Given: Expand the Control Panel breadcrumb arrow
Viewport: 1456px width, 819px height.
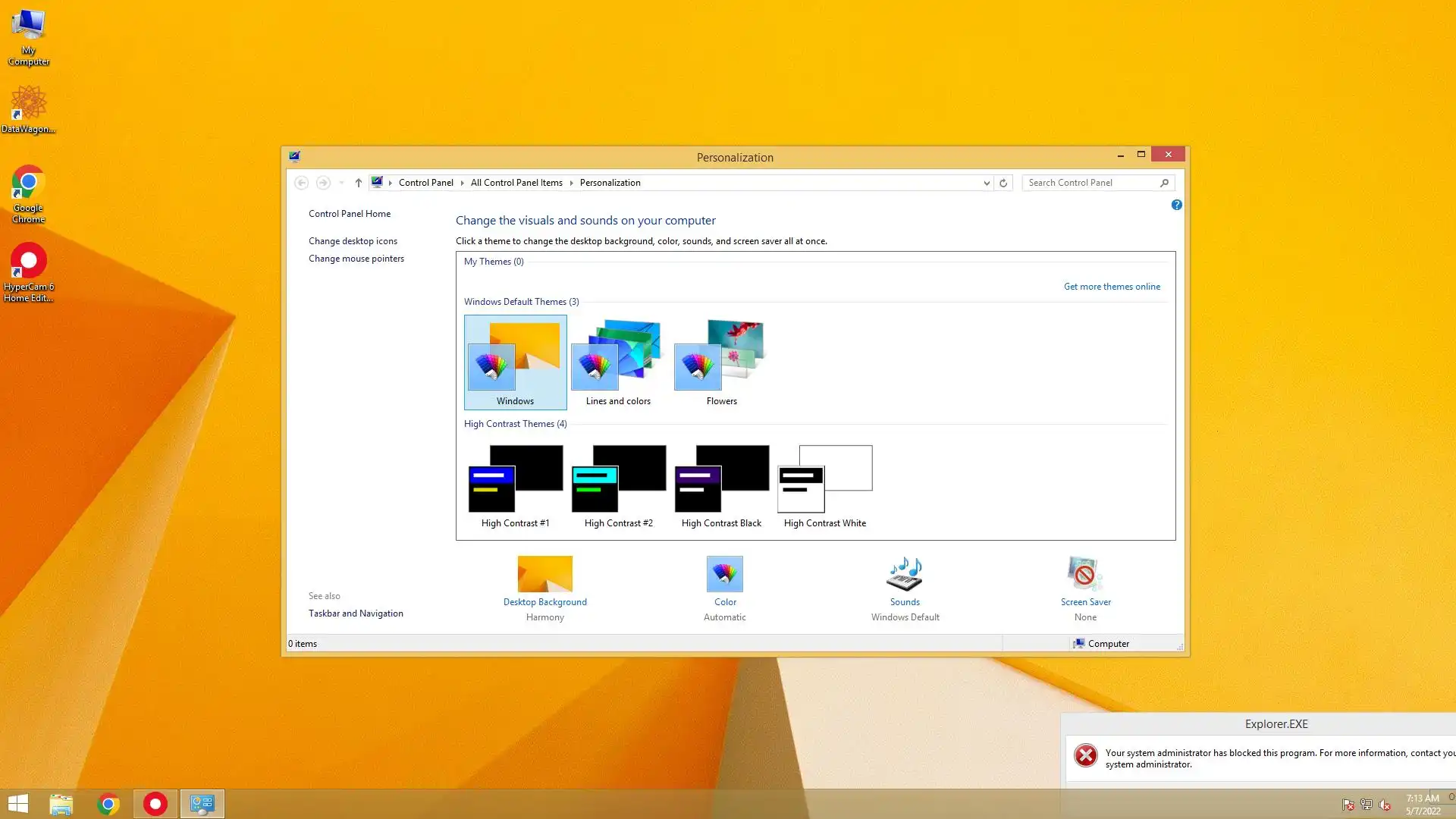Looking at the screenshot, I should [x=462, y=183].
